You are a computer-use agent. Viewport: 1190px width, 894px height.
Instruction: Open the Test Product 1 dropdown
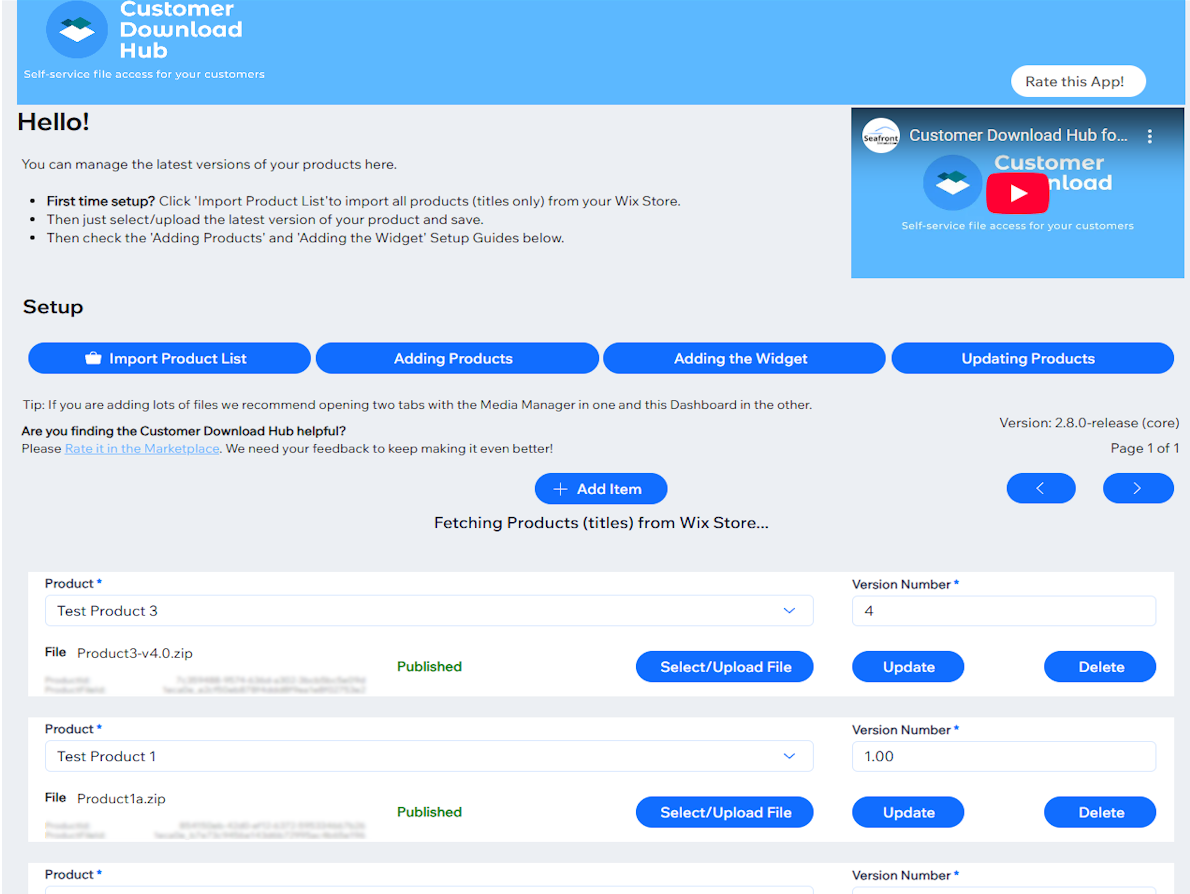(x=789, y=756)
